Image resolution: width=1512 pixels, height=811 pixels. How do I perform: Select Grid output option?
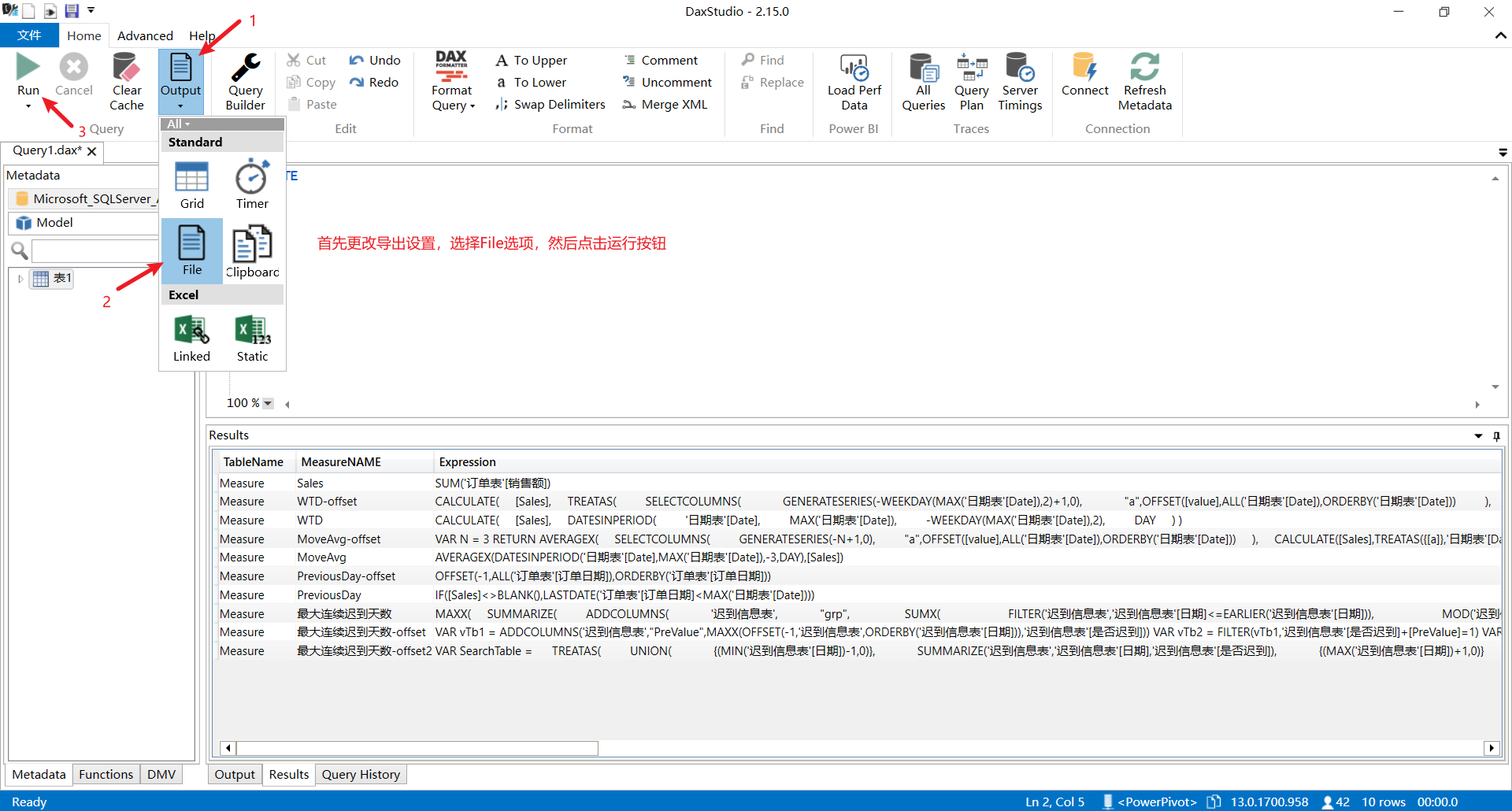tap(191, 186)
